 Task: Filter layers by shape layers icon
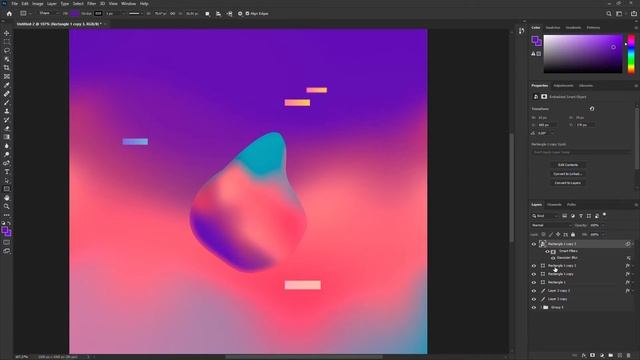(x=589, y=216)
